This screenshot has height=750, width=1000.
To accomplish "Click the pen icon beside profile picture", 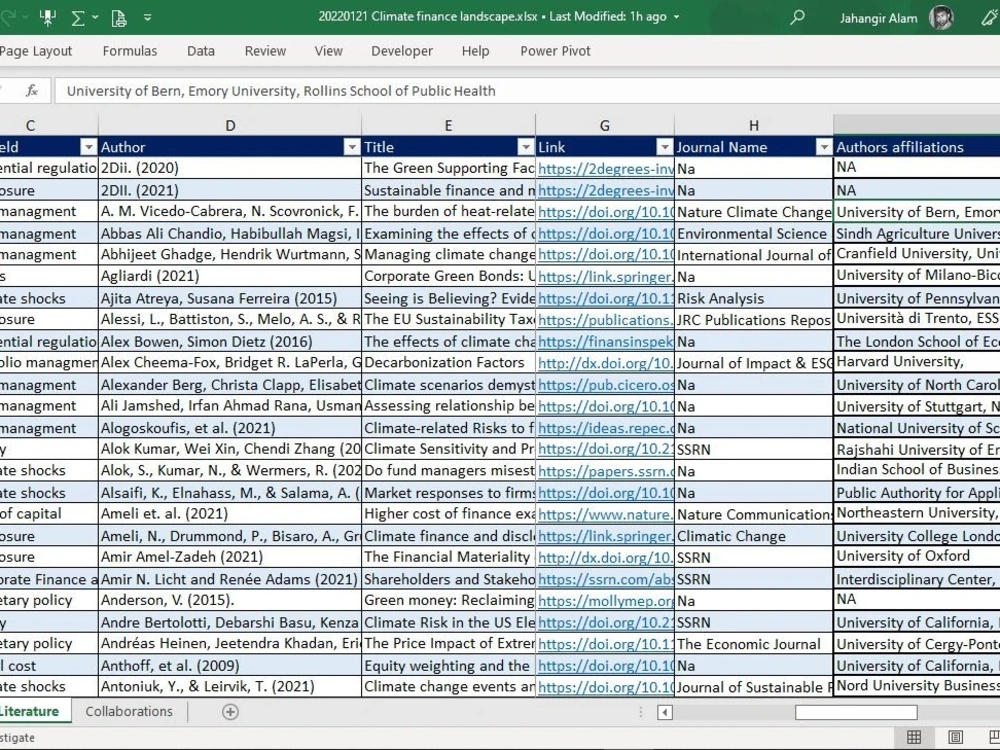I will pos(990,17).
